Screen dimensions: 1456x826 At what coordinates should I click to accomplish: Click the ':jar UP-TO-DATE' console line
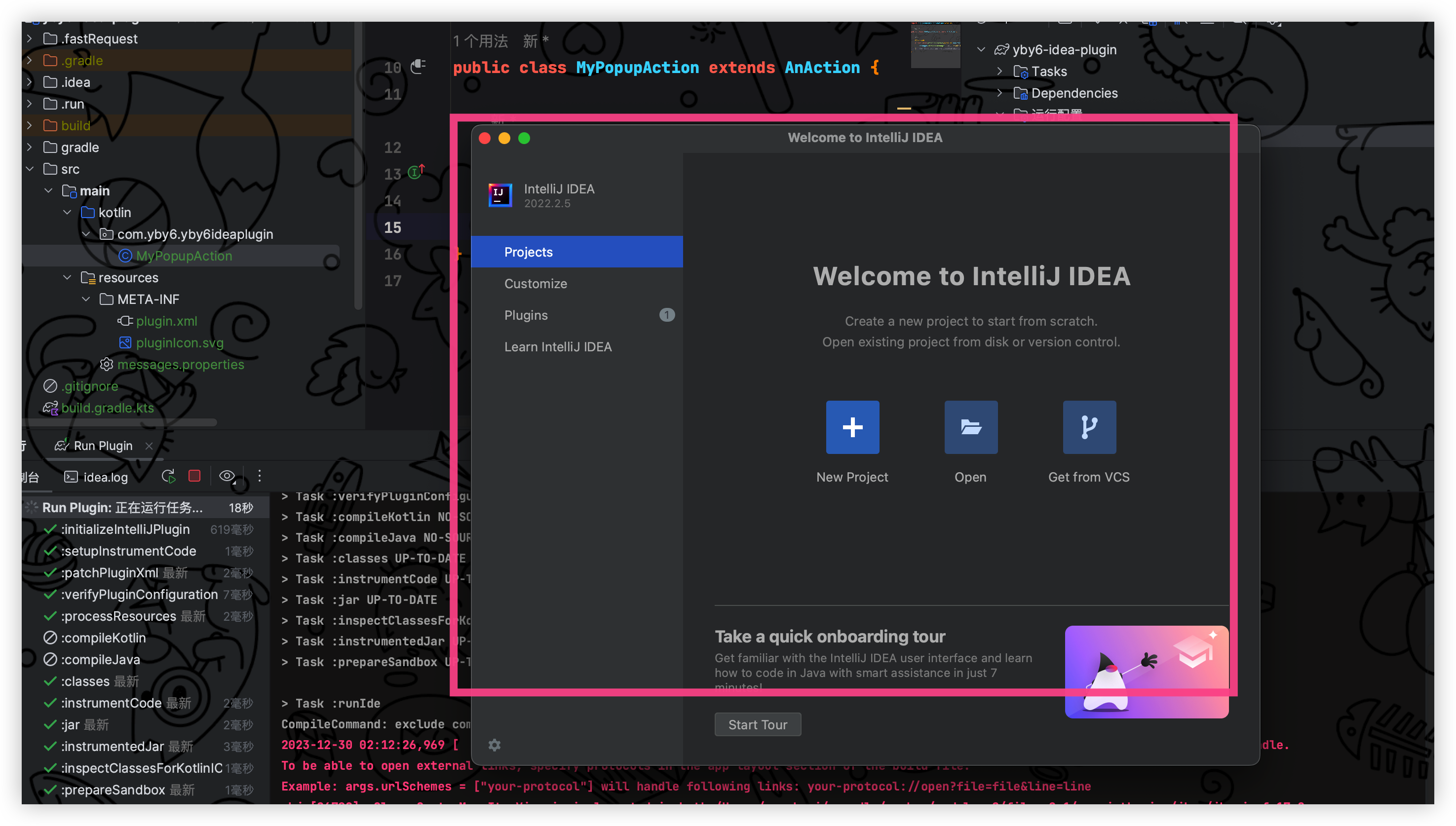[359, 600]
